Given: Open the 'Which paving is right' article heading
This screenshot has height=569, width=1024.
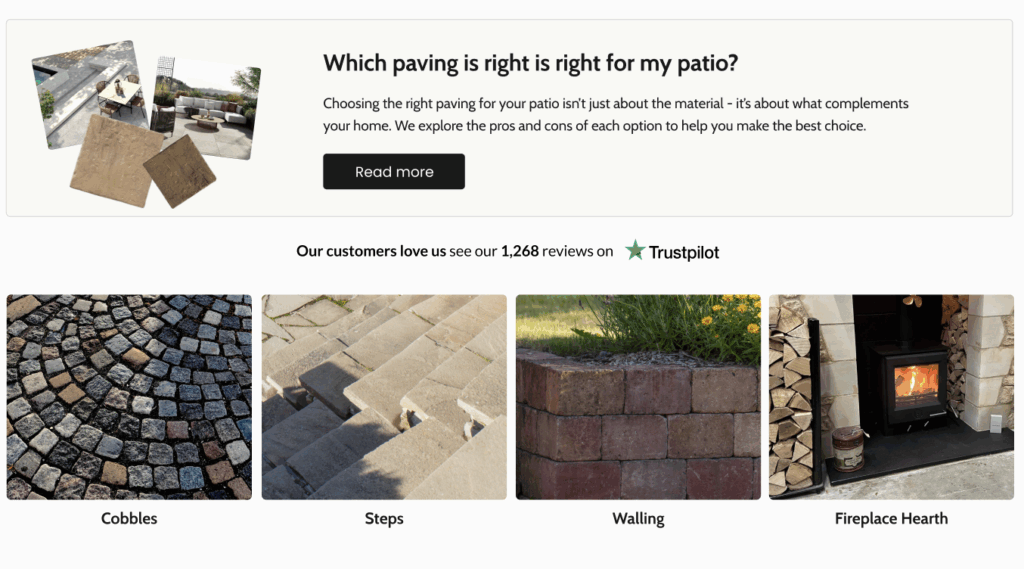Looking at the screenshot, I should click(x=530, y=64).
